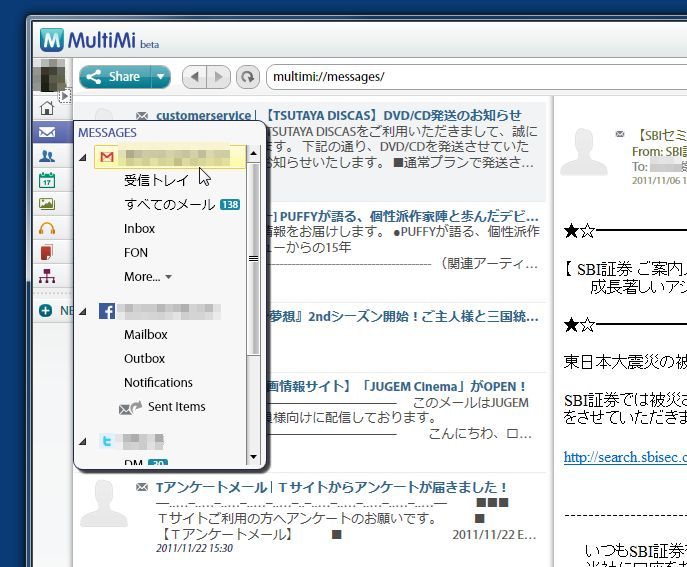Image resolution: width=687 pixels, height=567 pixels.
Task: Click the customerservice sender link
Action: tap(203, 116)
